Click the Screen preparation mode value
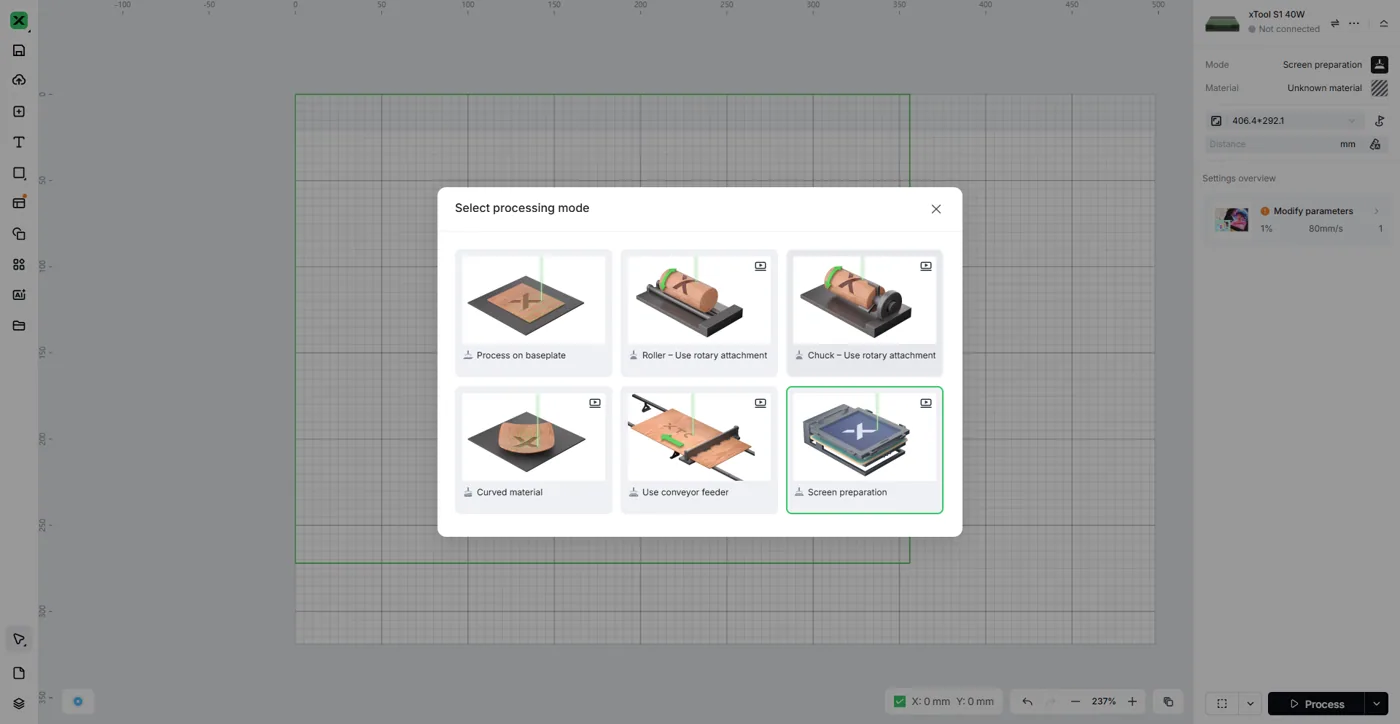Image resolution: width=1400 pixels, height=724 pixels. tap(1322, 65)
